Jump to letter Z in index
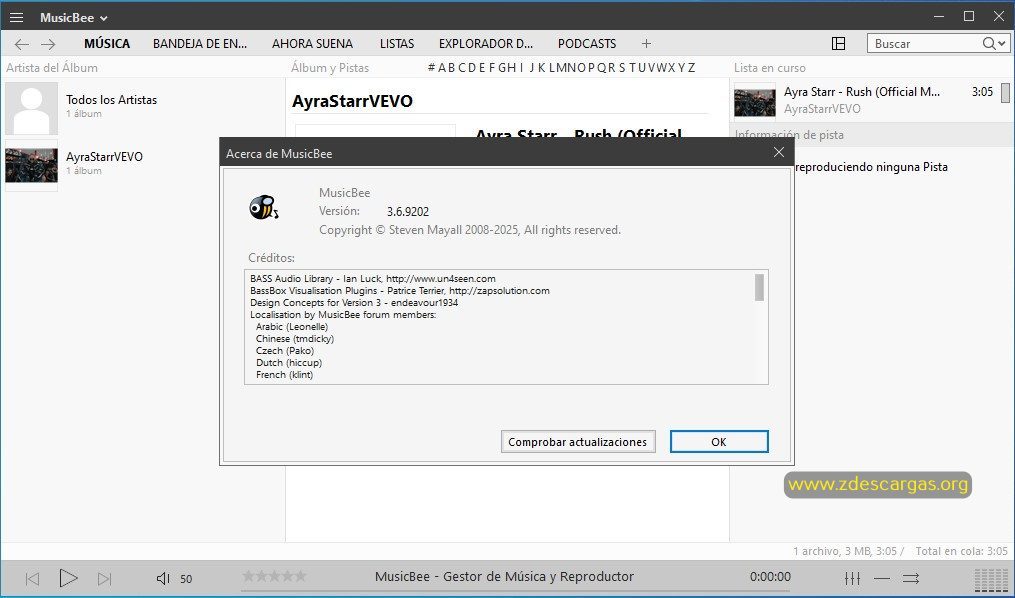1015x598 pixels. click(691, 67)
